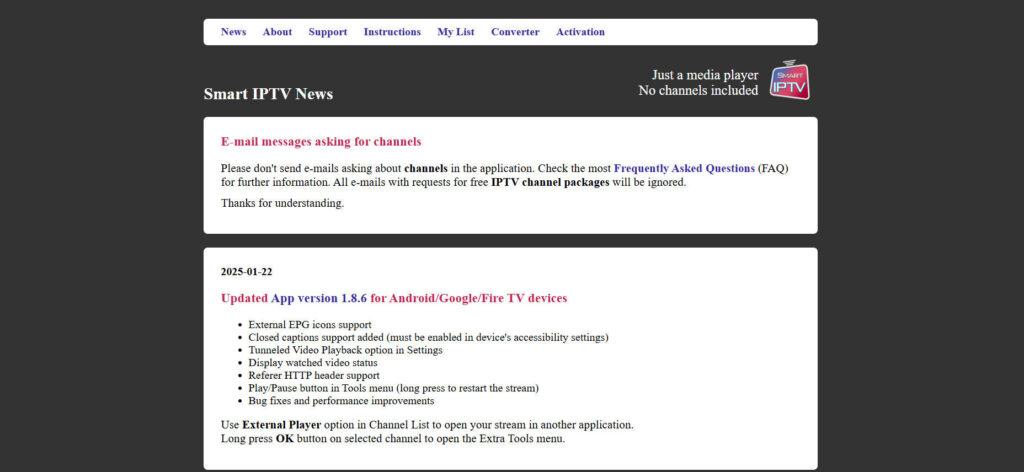Click 'Just a media player' tagline
This screenshot has width=1024, height=472.
click(705, 75)
